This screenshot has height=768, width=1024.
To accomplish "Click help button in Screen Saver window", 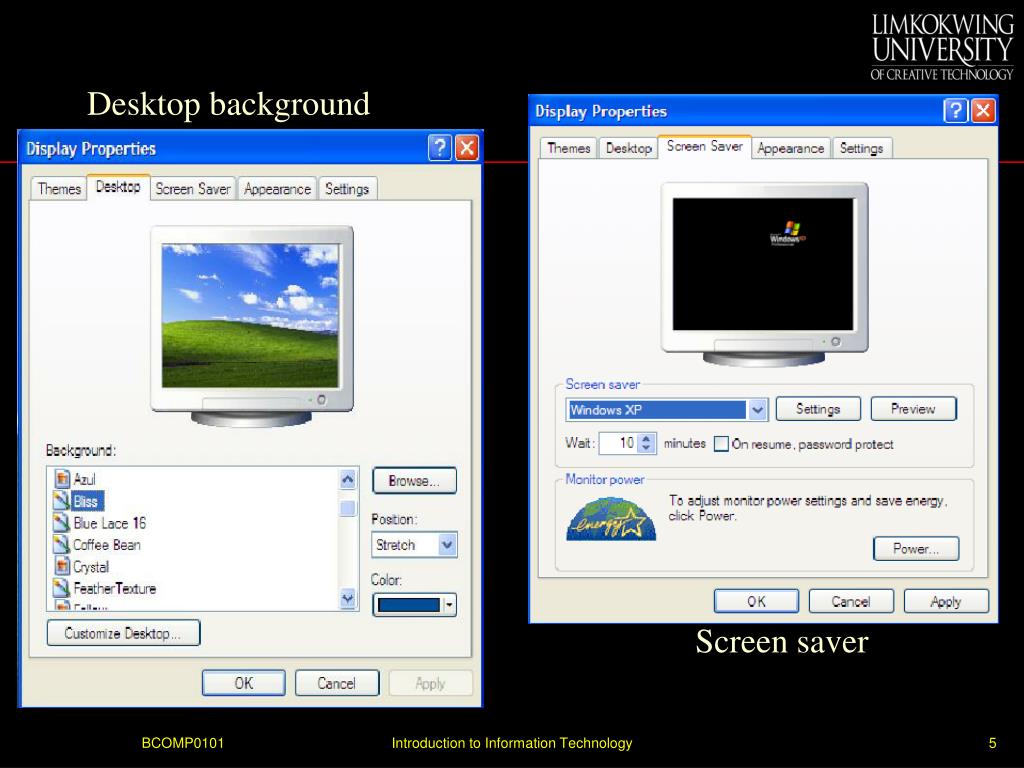I will pos(955,110).
